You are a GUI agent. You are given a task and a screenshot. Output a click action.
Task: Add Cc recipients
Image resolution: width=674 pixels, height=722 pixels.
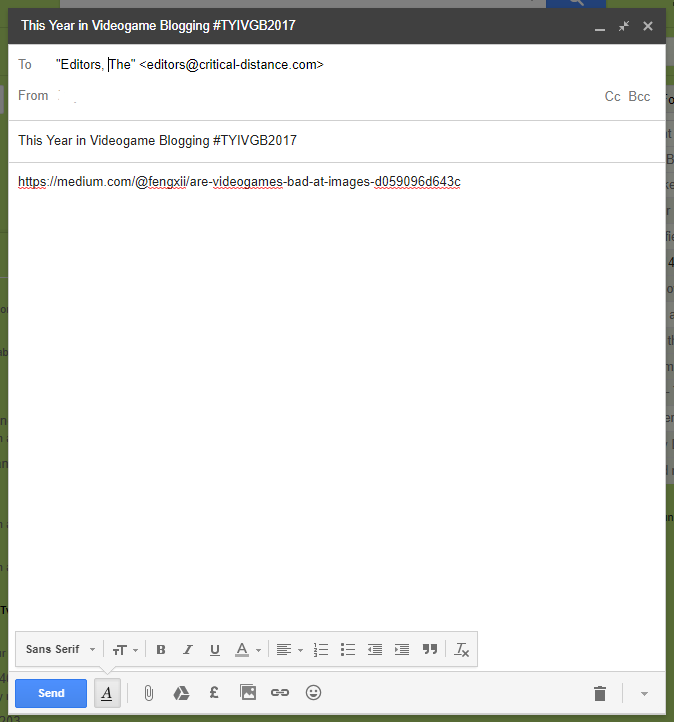tap(612, 96)
